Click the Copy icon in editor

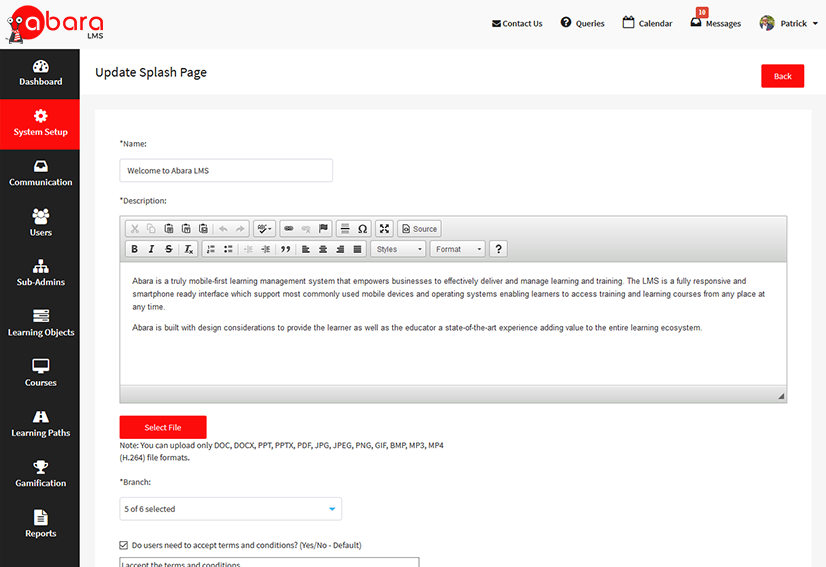(151, 229)
